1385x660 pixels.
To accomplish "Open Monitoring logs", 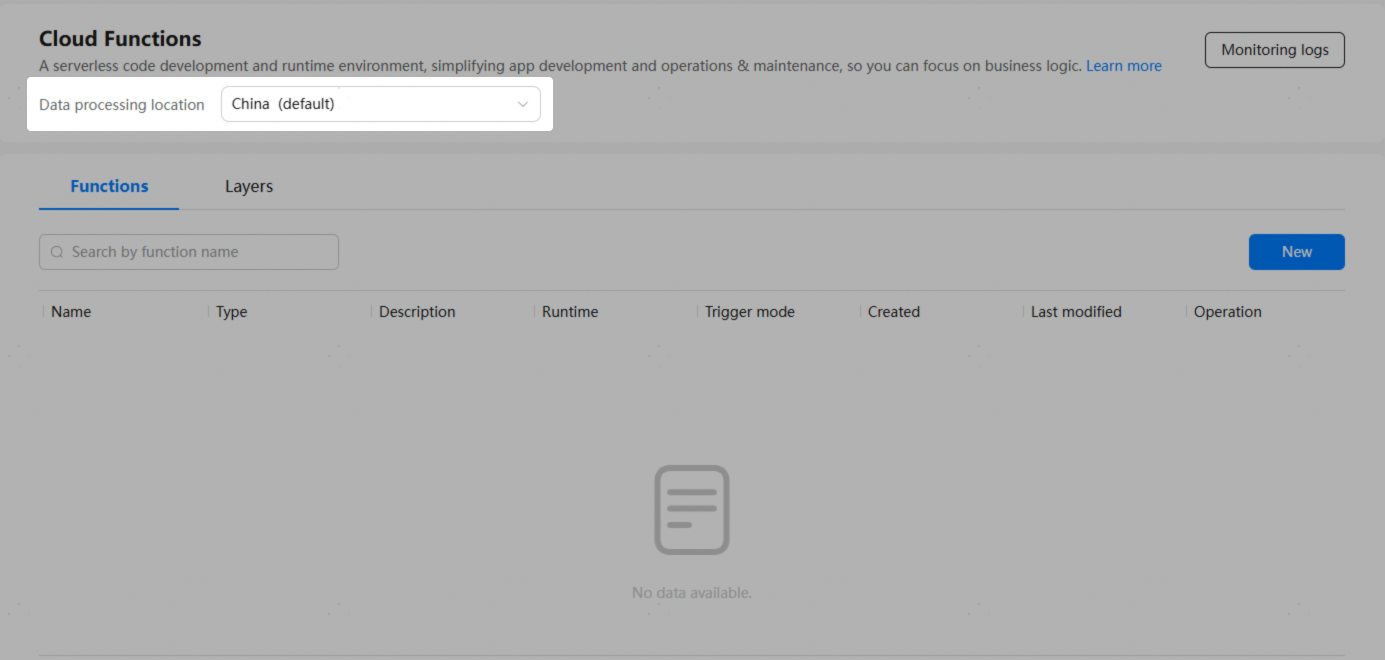I will click(x=1275, y=50).
